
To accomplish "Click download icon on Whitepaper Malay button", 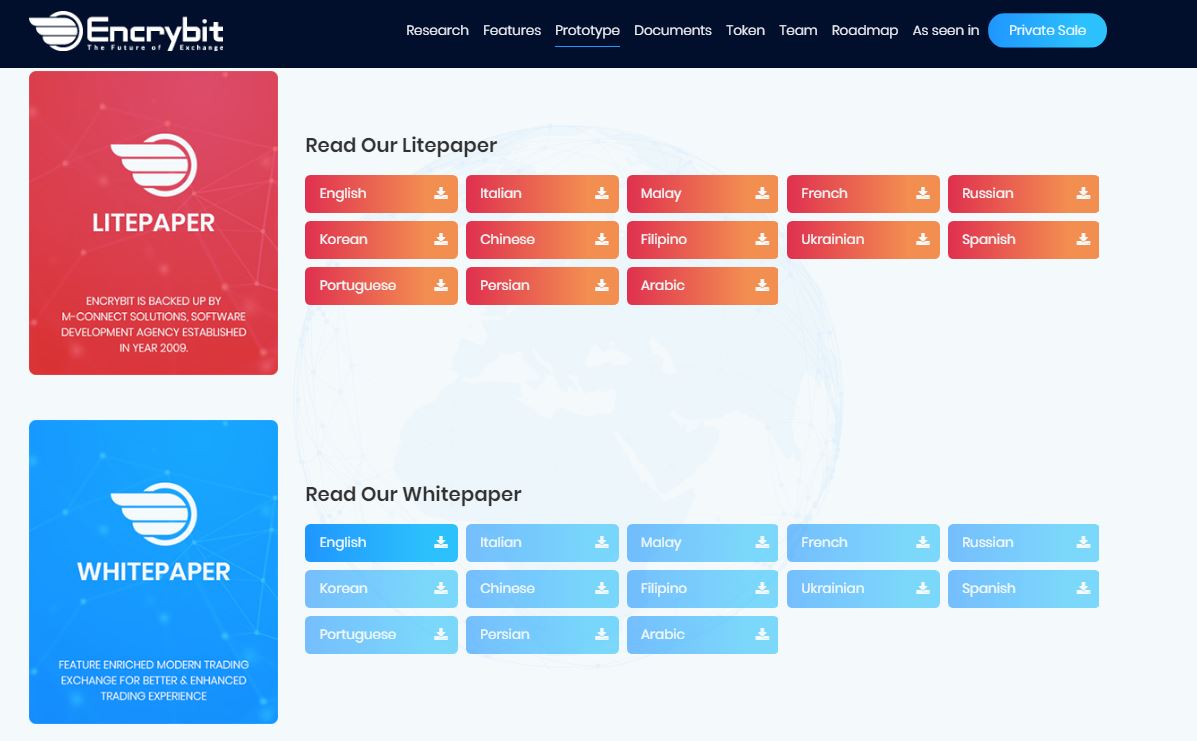I will point(762,542).
